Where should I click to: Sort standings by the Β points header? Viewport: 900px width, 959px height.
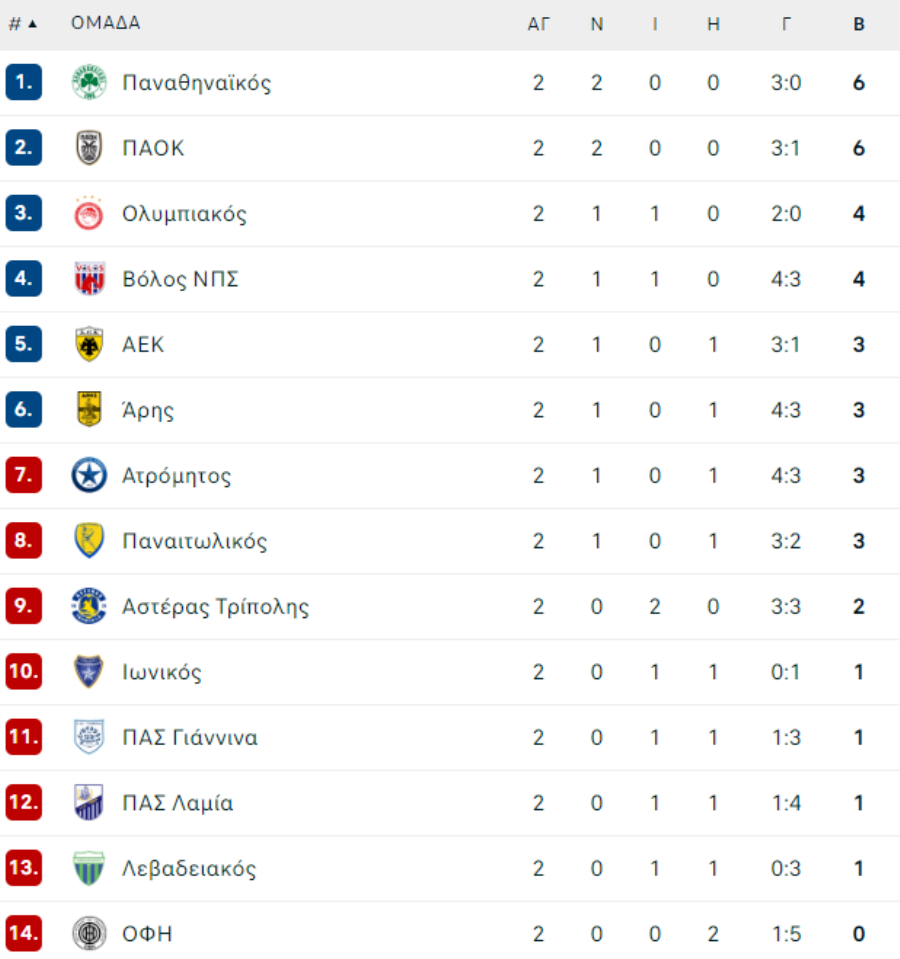click(859, 24)
